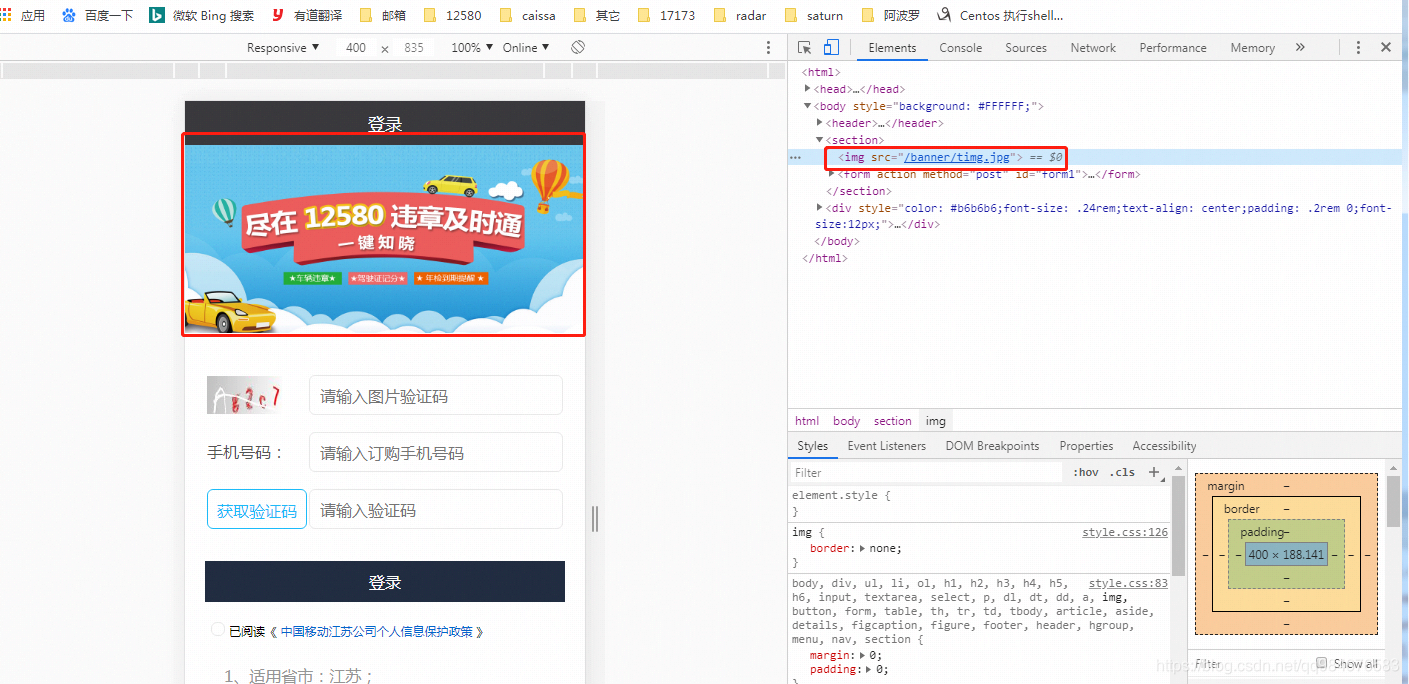Focus the 请输入订购手机号码 field
Screen dimensions: 1409x684
[x=436, y=453]
